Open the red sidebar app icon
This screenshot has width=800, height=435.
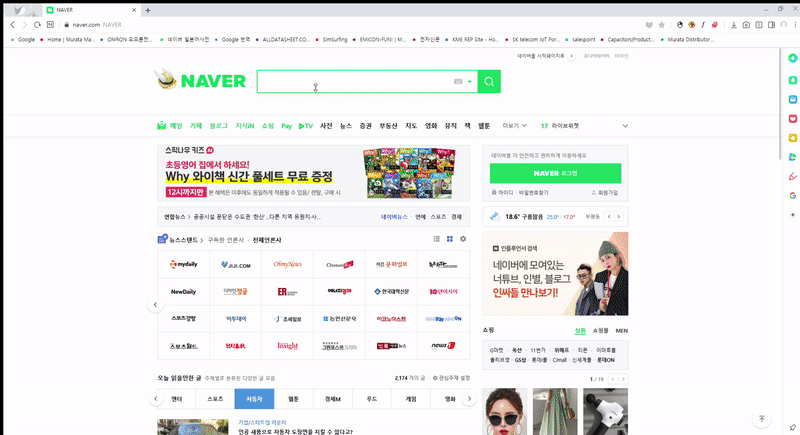pos(792,118)
